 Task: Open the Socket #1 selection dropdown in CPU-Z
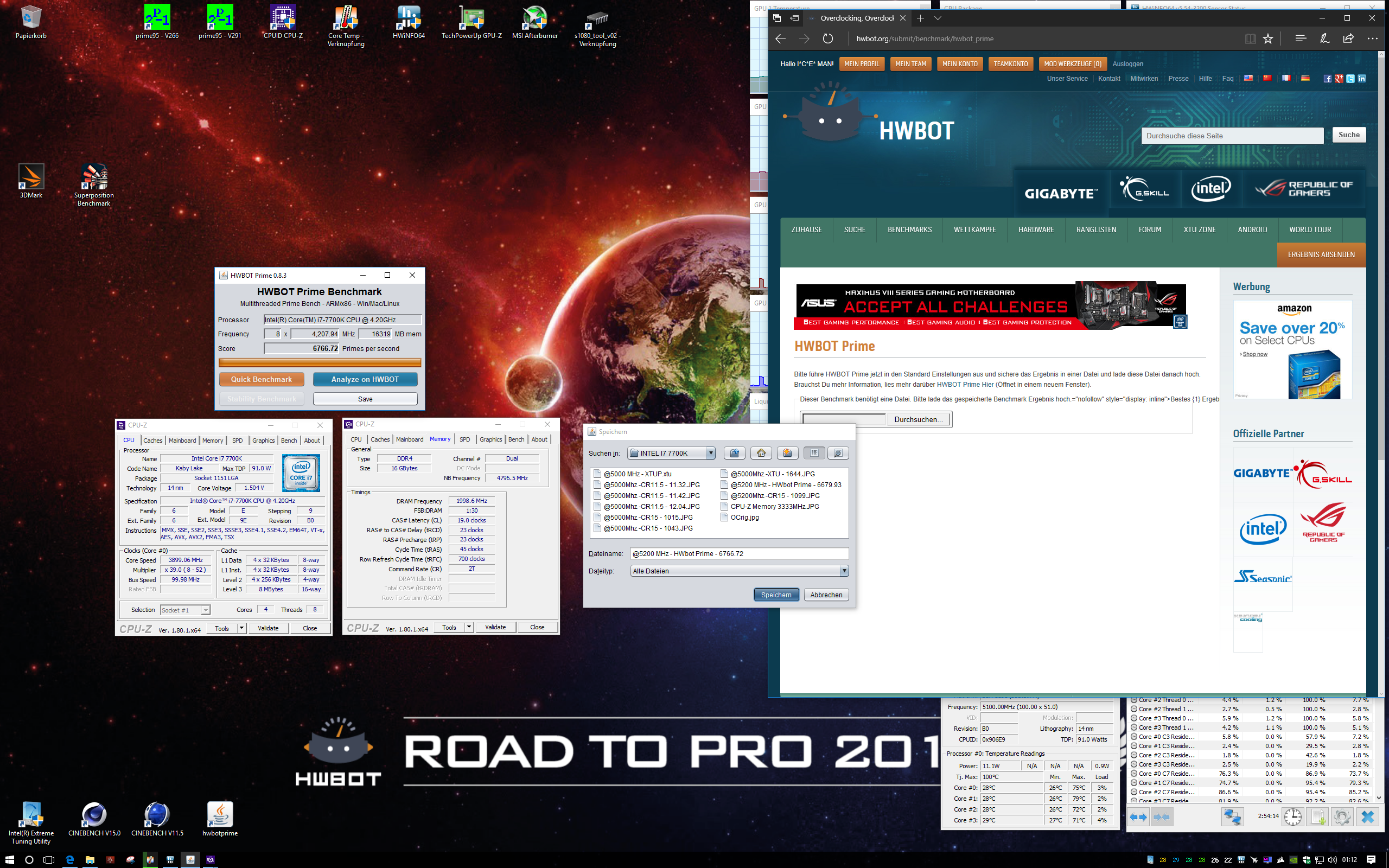pyautogui.click(x=186, y=610)
